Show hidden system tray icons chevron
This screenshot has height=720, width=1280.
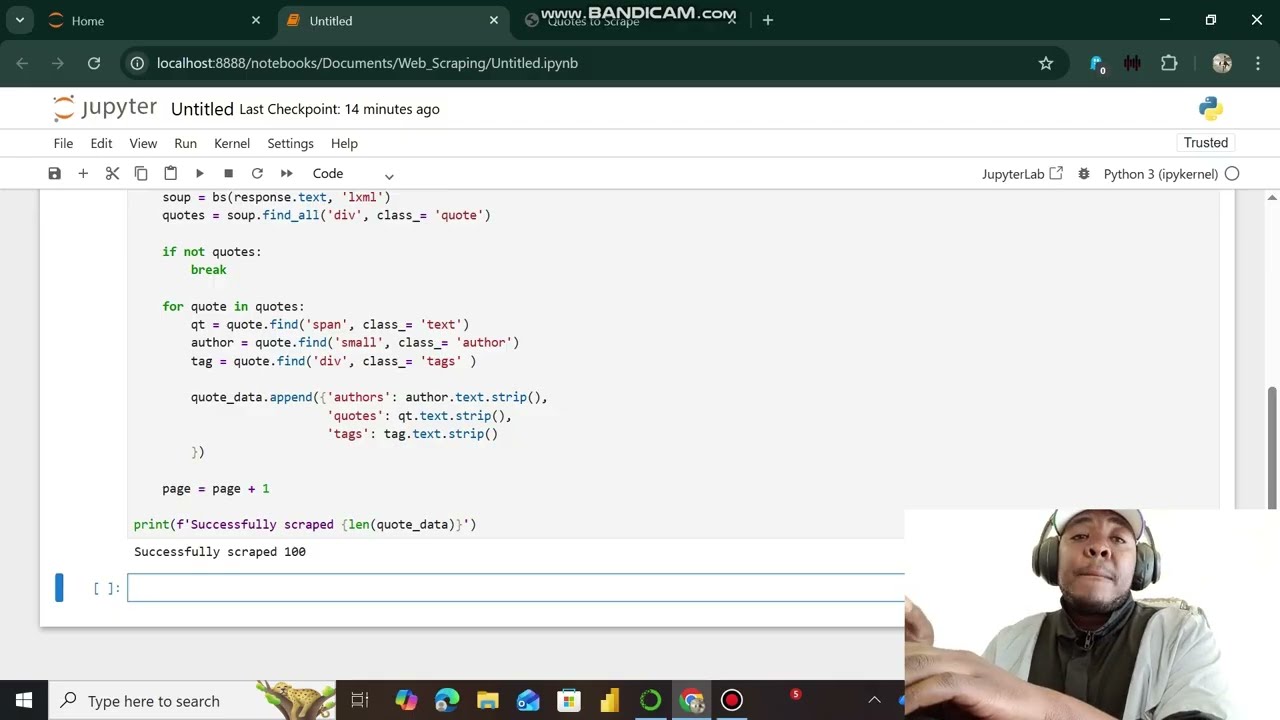[x=874, y=701]
